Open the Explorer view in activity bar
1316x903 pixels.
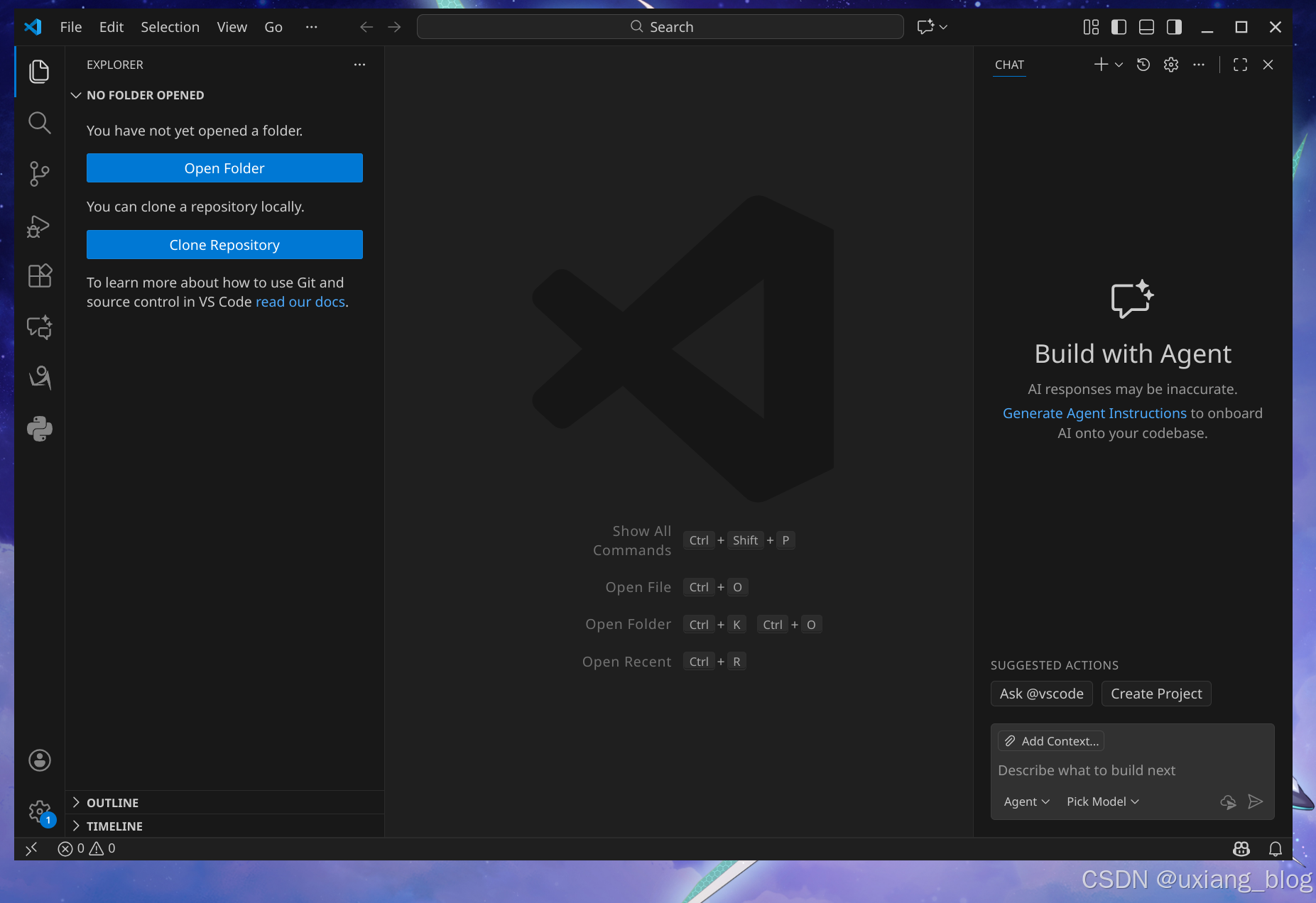point(40,72)
